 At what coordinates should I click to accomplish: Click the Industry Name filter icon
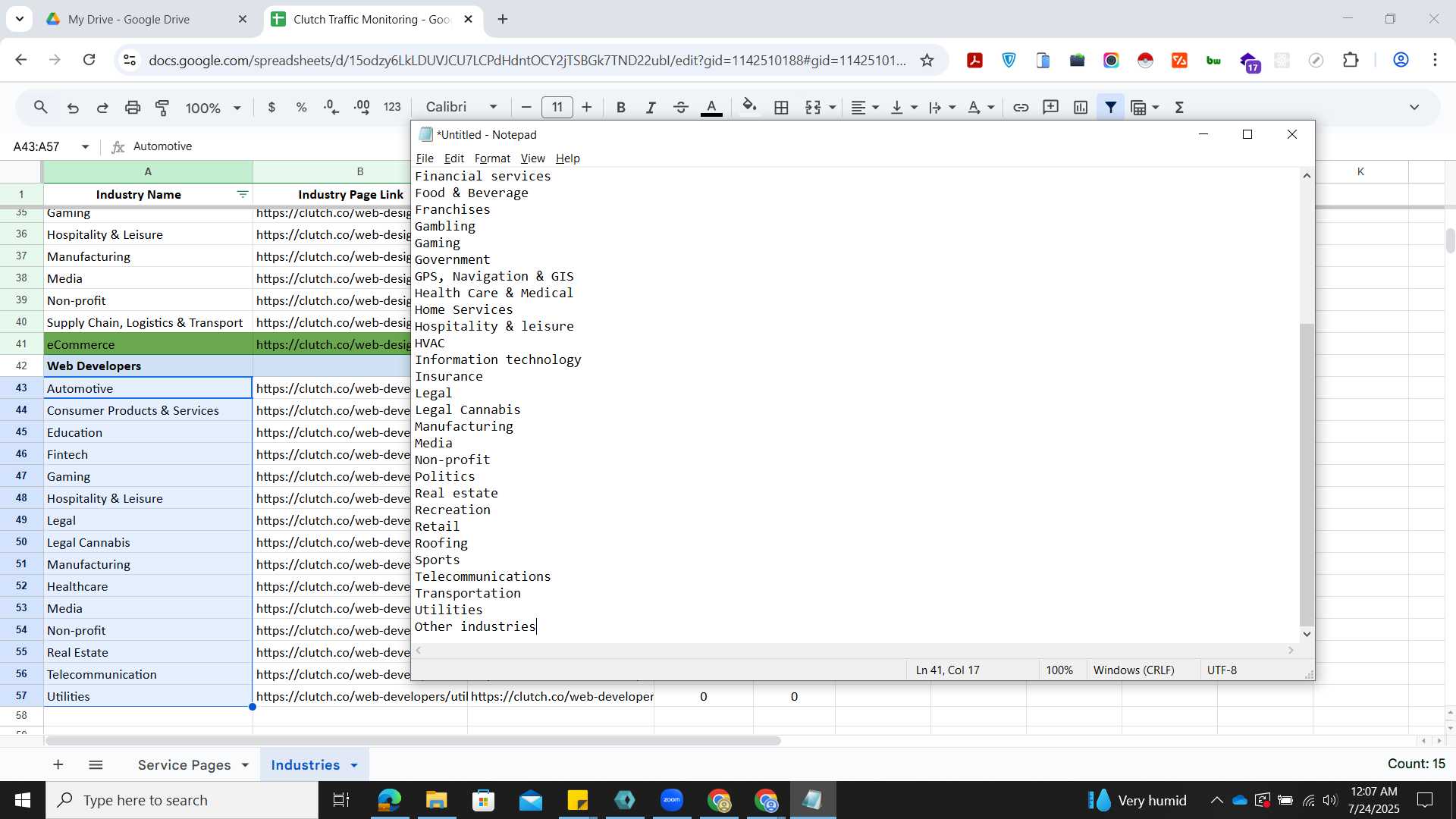(x=243, y=195)
